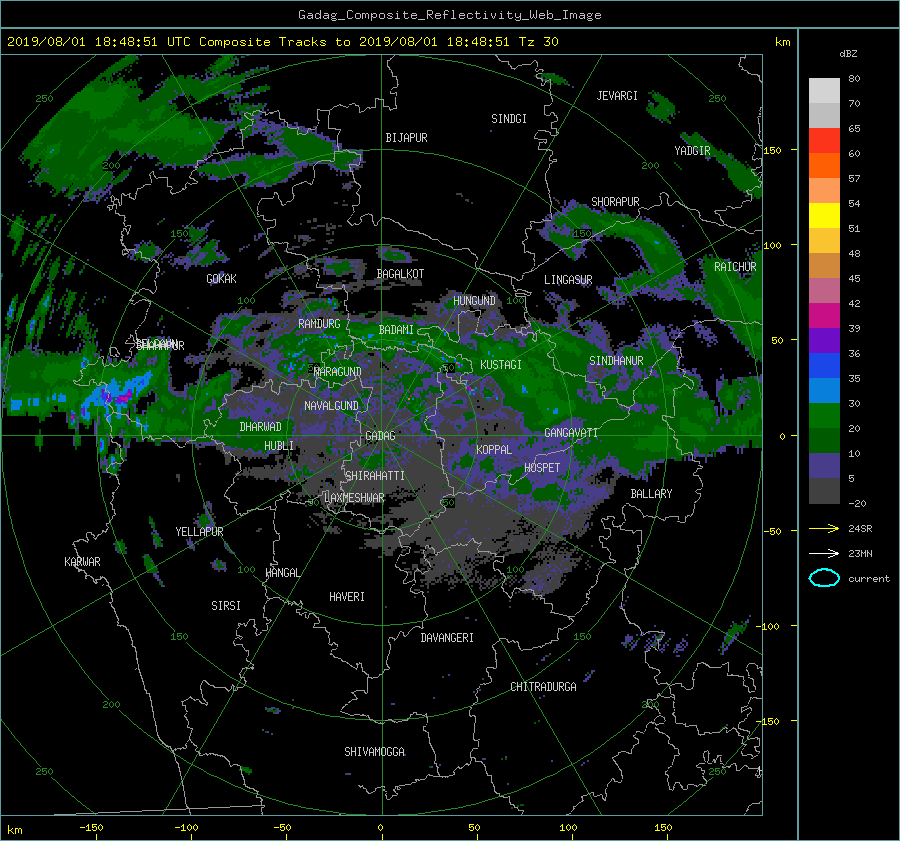Click the KOPPAL city label
Image resolution: width=900 pixels, height=841 pixels.
[x=494, y=449]
